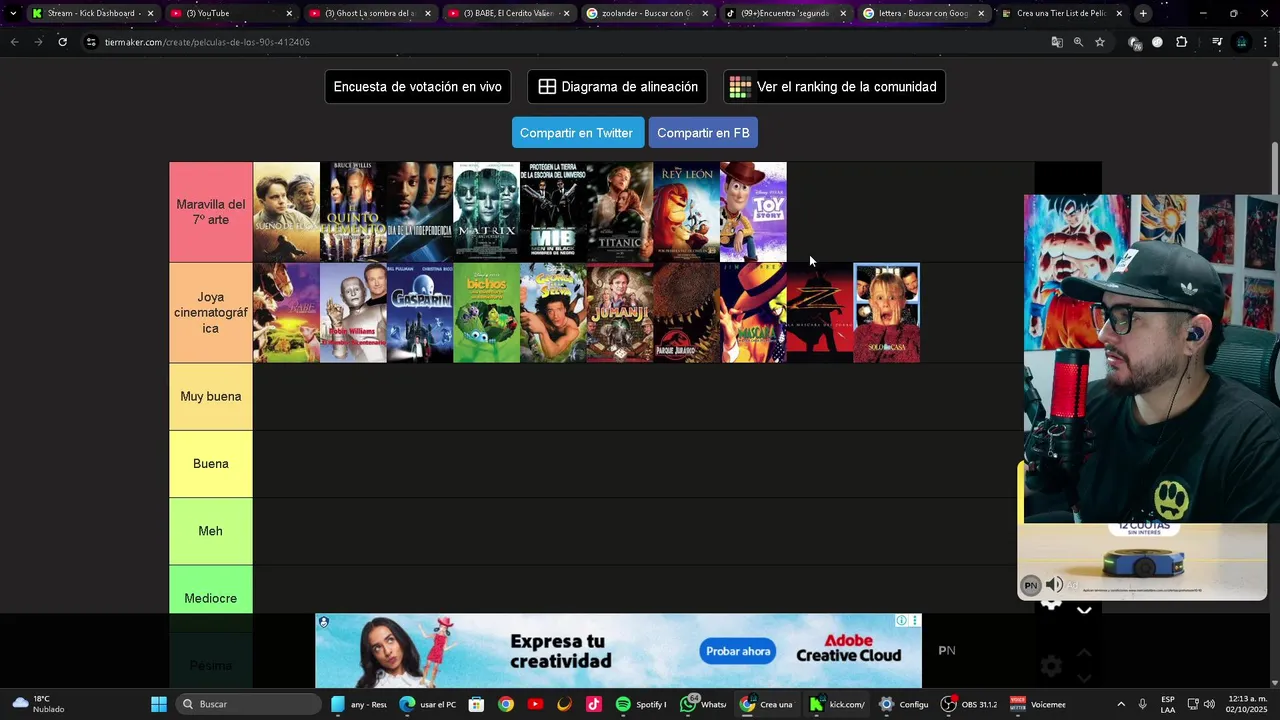Open Encuesta de votación en vivo
Viewport: 1280px width, 720px height.
[418, 87]
